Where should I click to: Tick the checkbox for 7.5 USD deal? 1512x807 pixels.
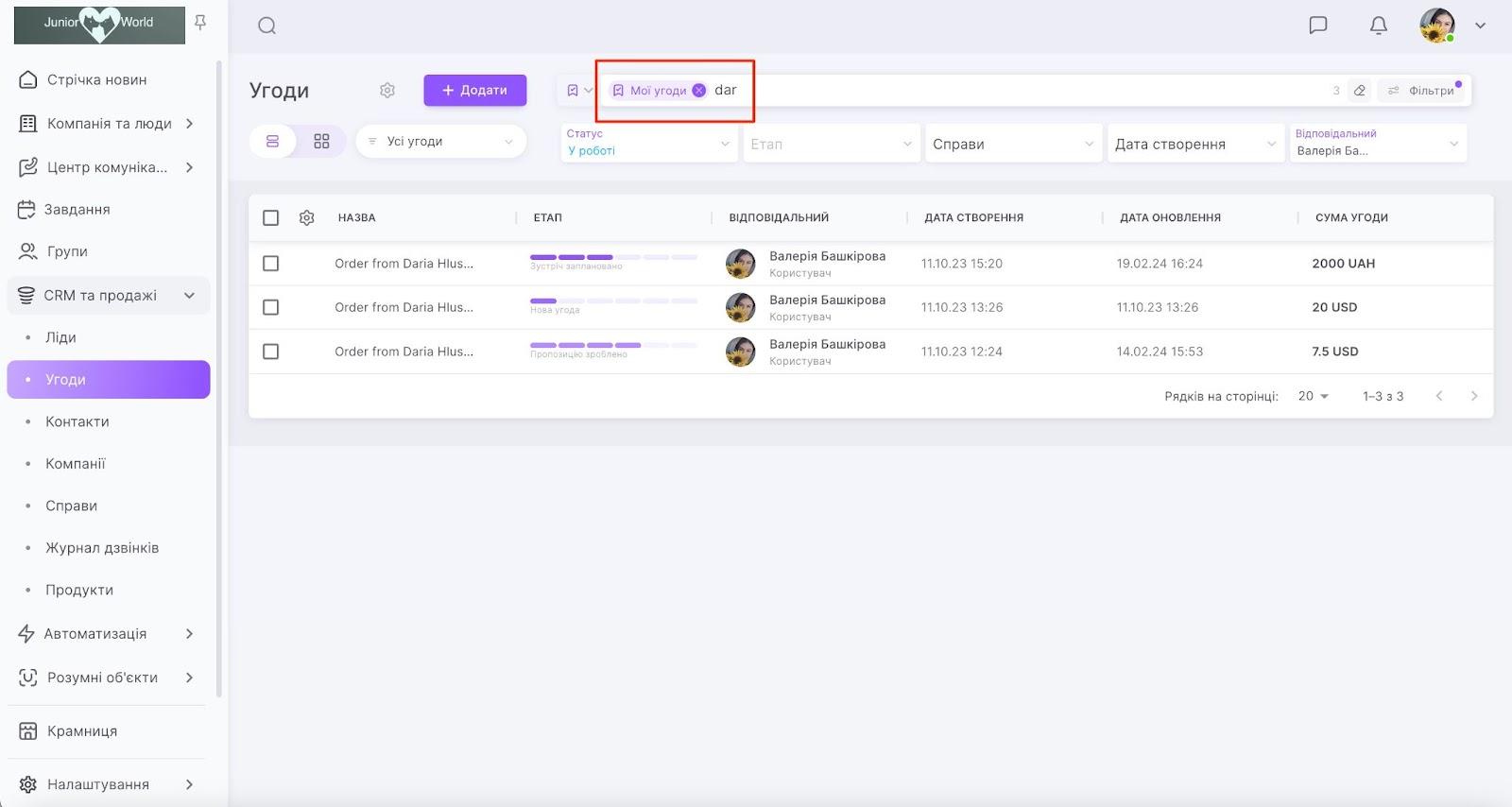tap(271, 352)
